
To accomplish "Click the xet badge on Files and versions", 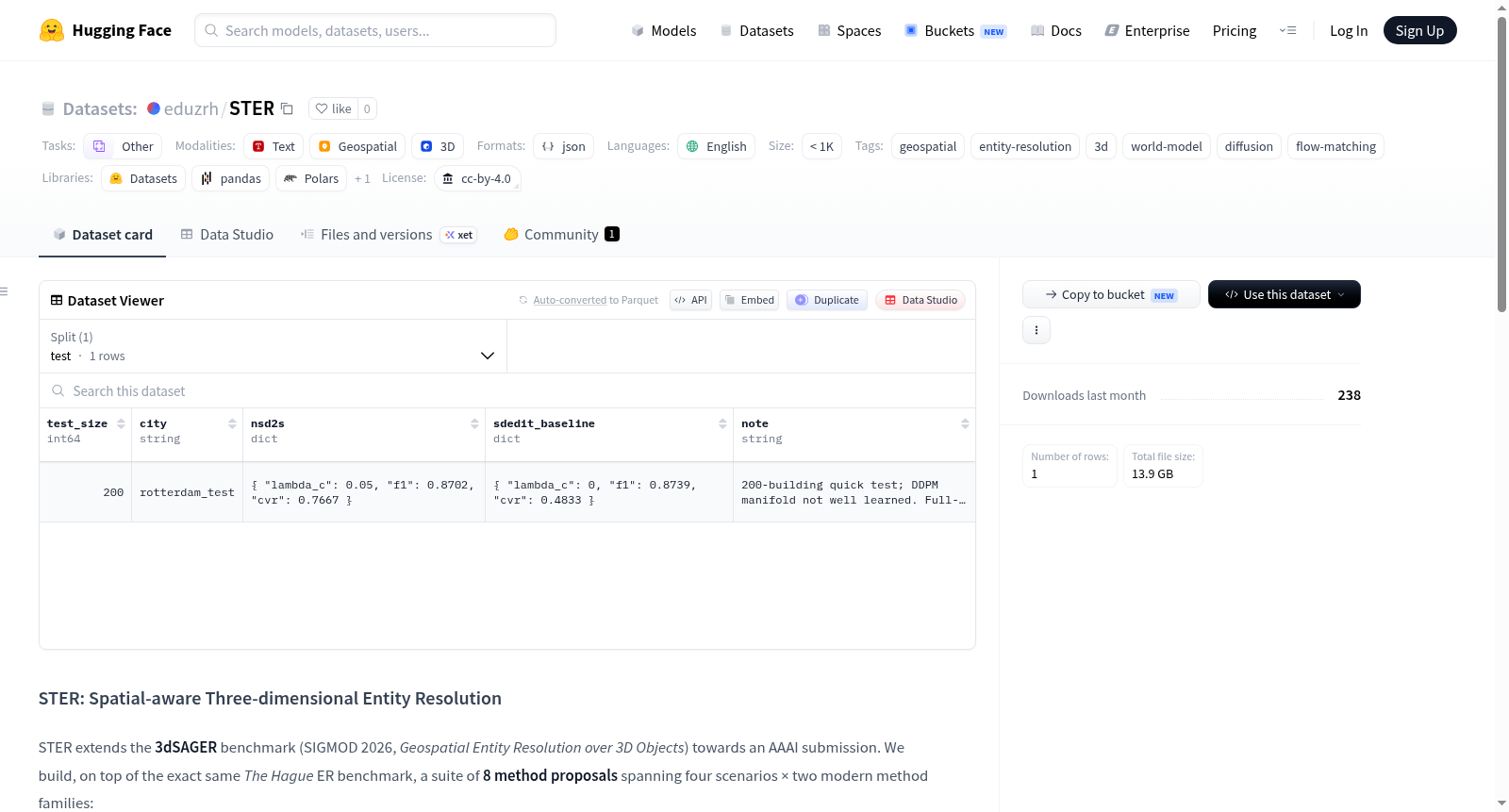I will pos(459,235).
